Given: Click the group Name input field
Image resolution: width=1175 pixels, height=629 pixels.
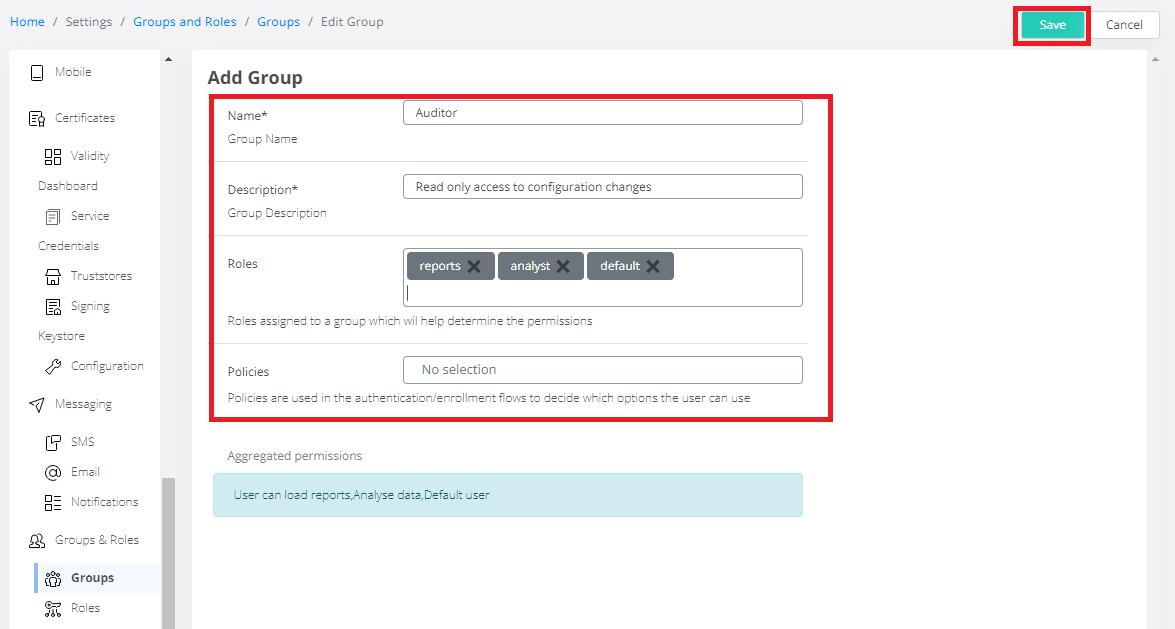Looking at the screenshot, I should 602,113.
